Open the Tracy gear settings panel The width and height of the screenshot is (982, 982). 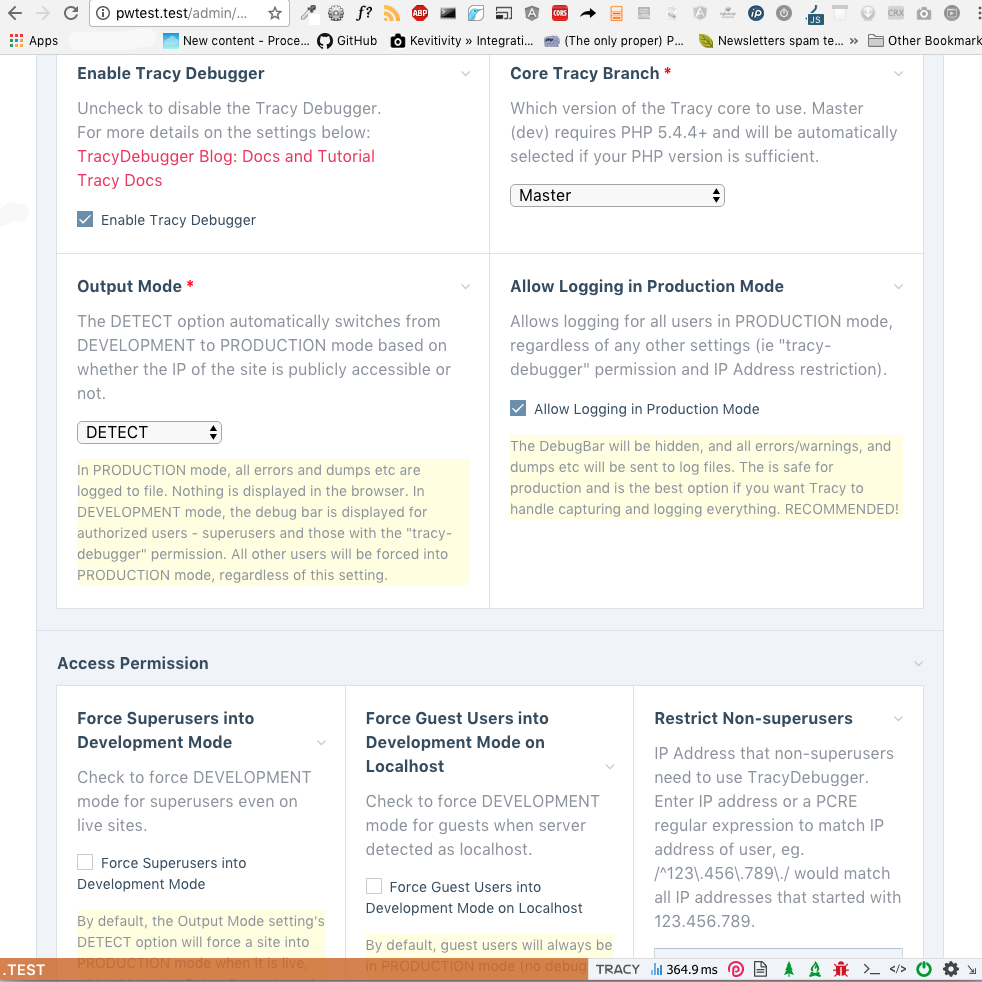[951, 969]
